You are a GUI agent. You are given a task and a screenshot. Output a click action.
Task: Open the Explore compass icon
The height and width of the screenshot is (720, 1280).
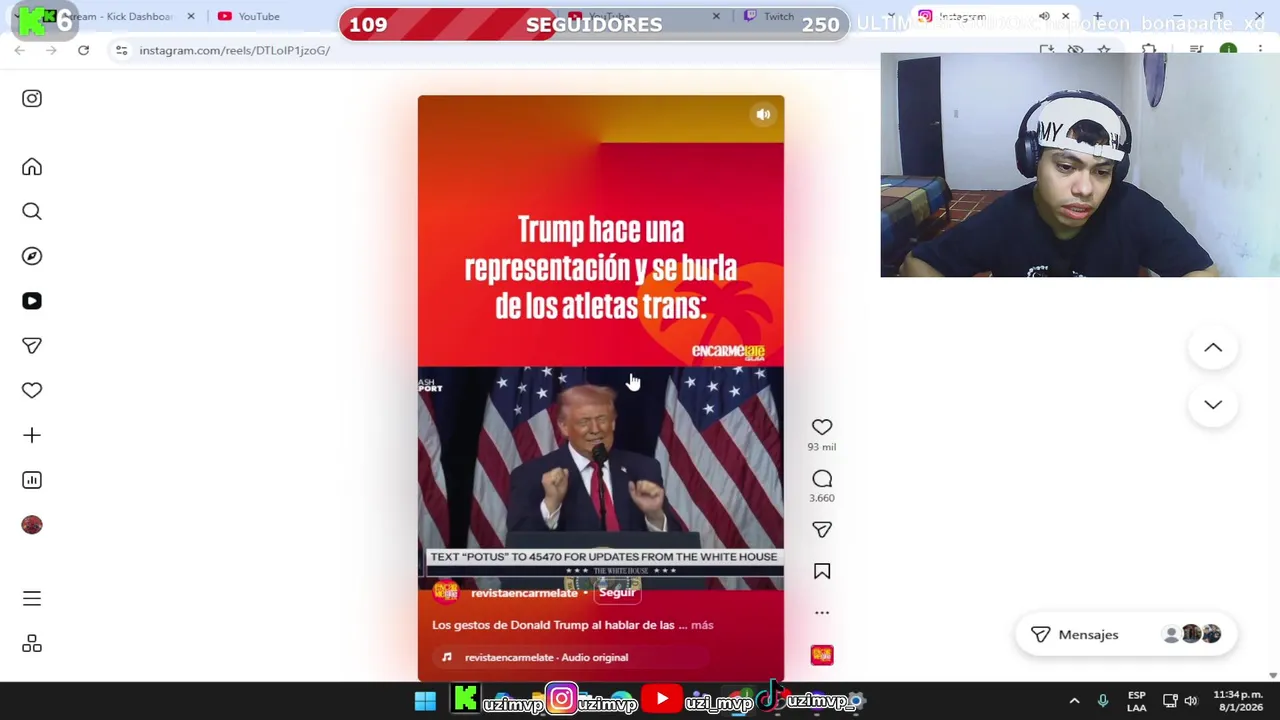tap(32, 256)
